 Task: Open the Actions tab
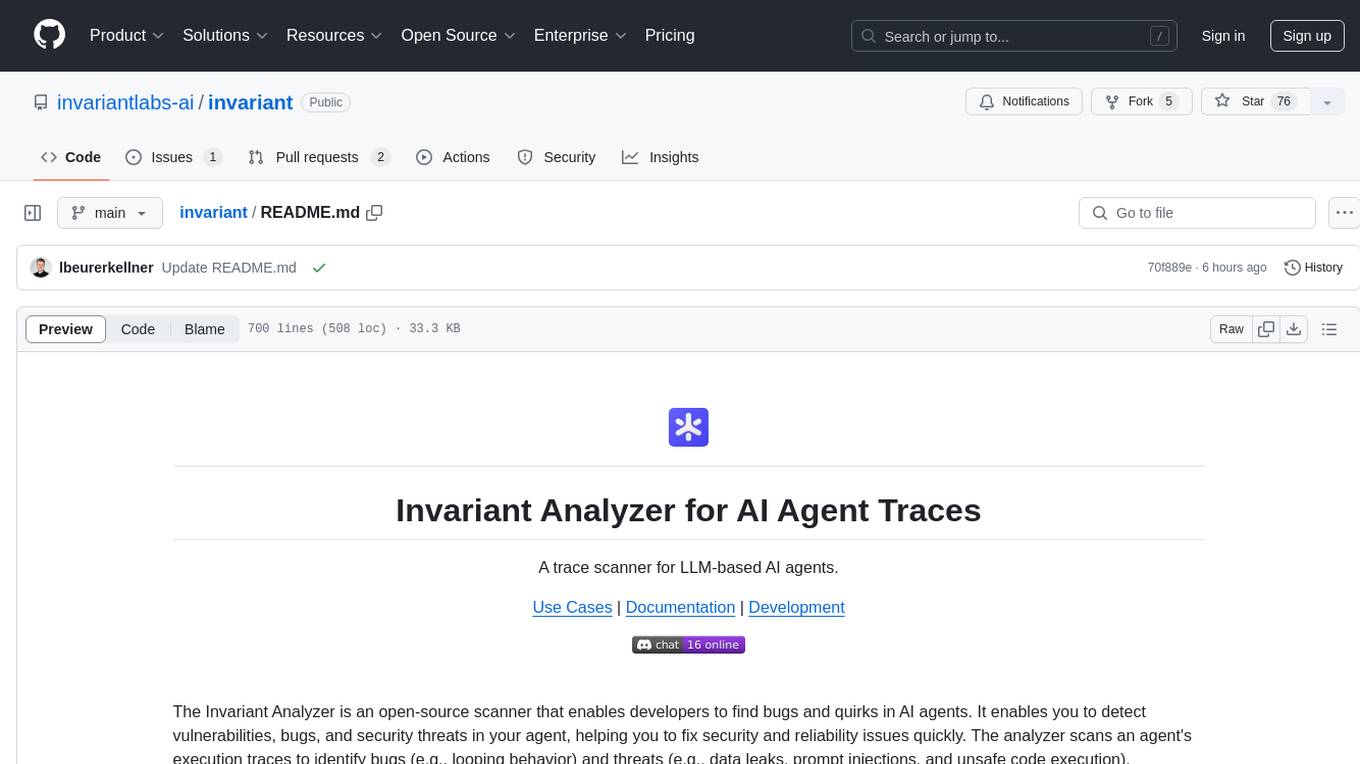(453, 157)
